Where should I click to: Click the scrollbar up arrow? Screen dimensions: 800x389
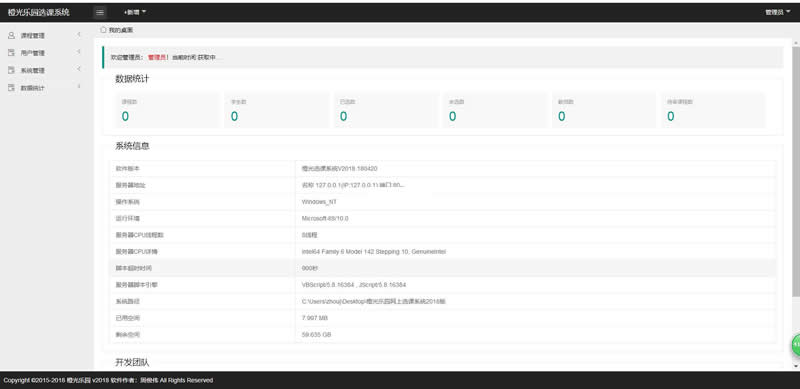point(796,42)
